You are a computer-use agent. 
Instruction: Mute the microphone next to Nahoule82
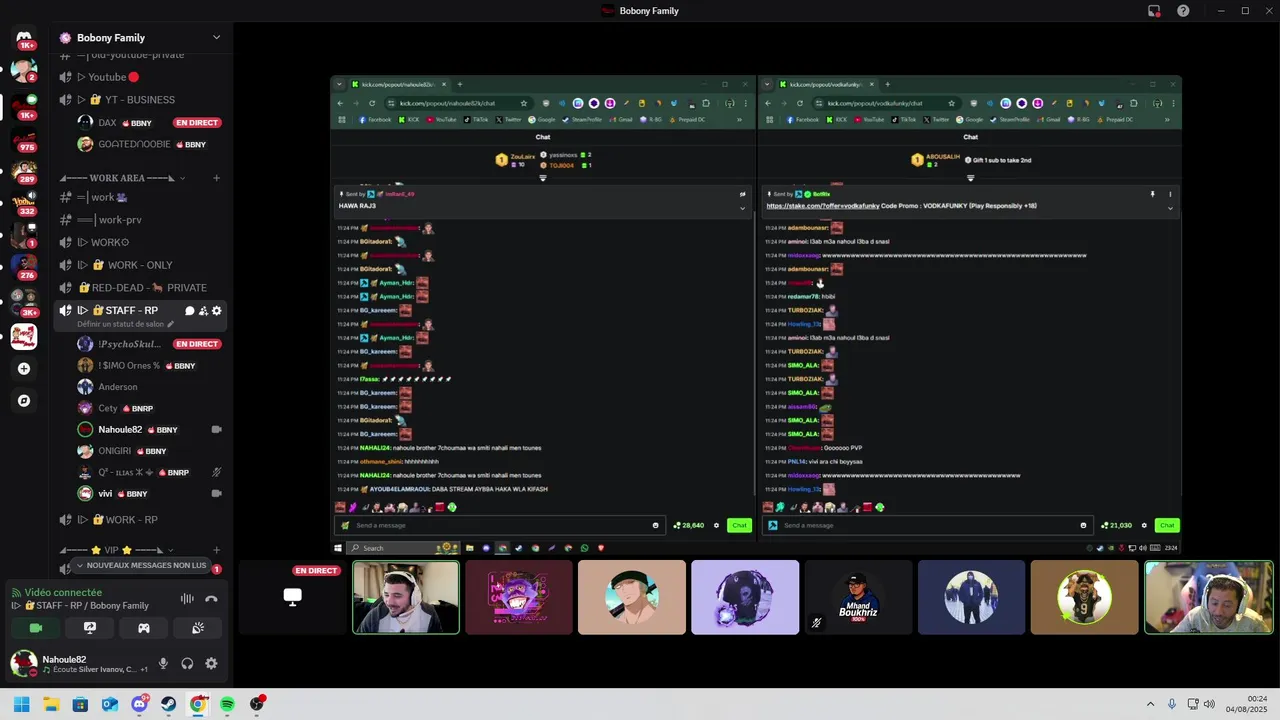163,663
